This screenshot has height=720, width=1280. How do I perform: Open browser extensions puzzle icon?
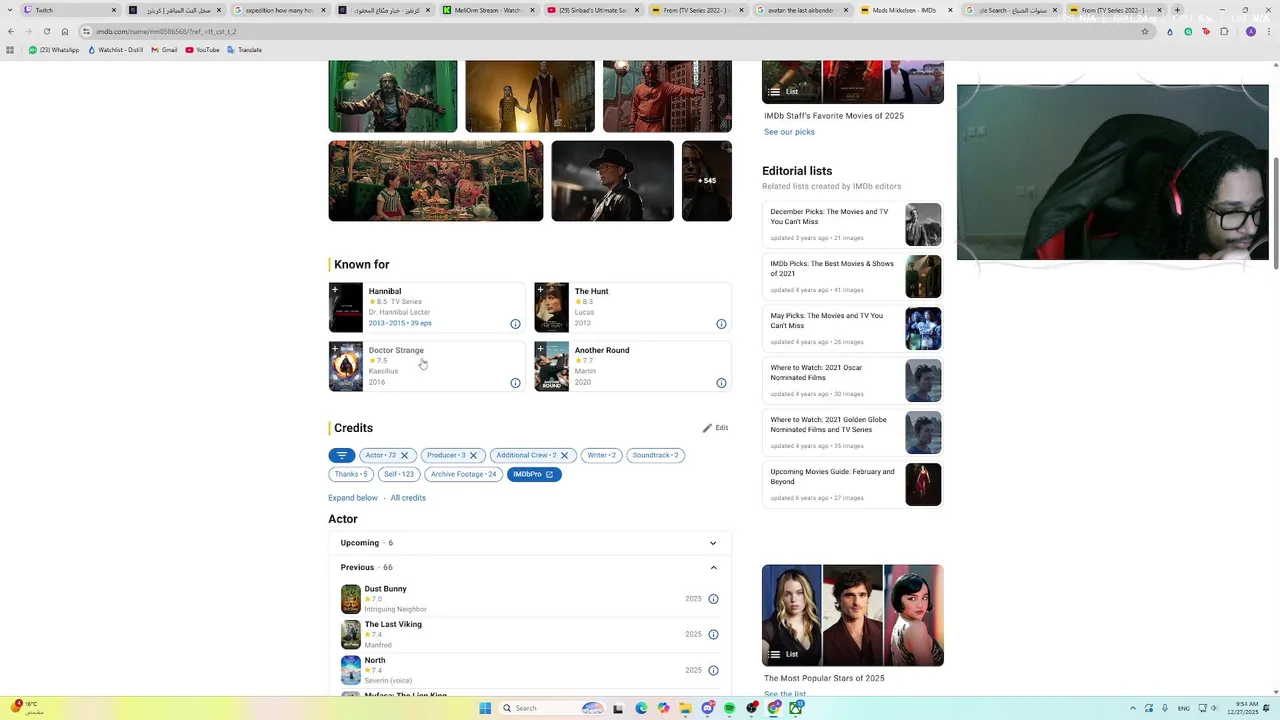tap(1224, 31)
